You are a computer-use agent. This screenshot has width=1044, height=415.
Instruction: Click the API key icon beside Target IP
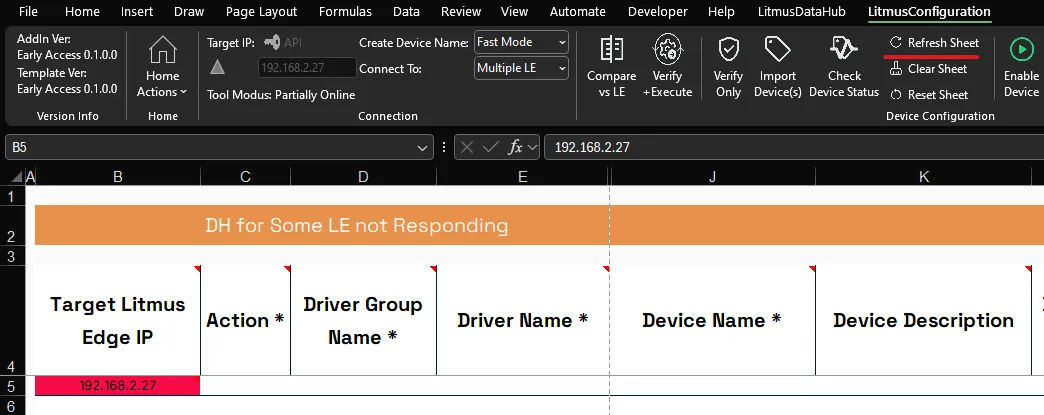[272, 42]
